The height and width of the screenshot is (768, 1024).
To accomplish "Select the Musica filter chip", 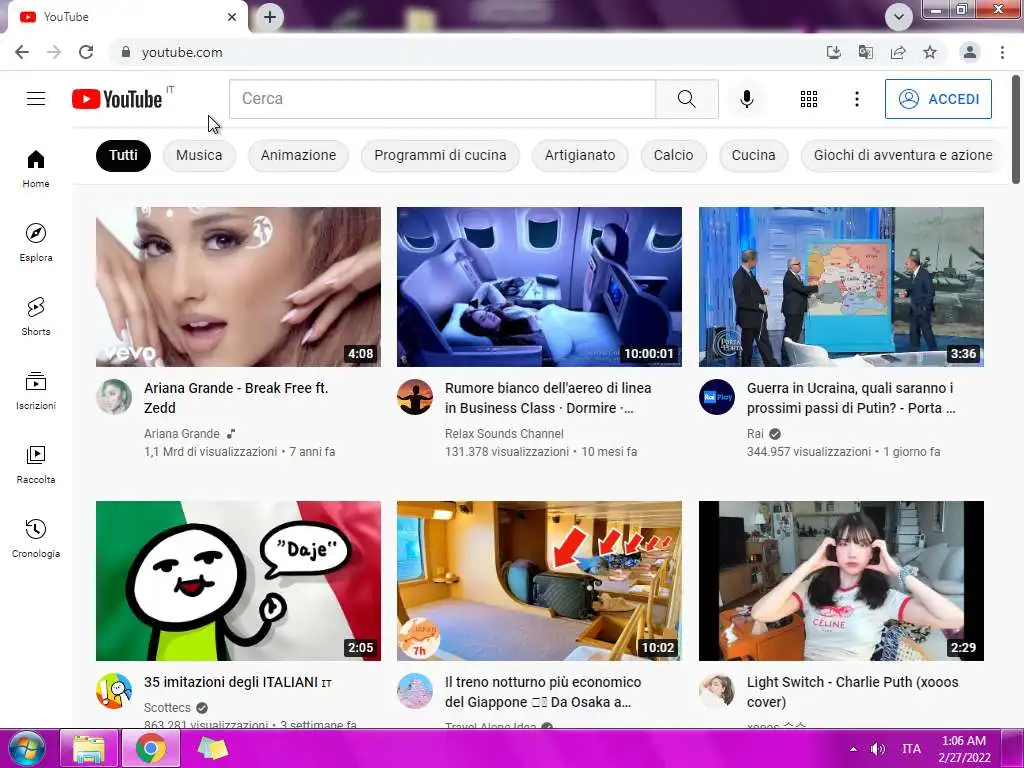I will point(199,155).
